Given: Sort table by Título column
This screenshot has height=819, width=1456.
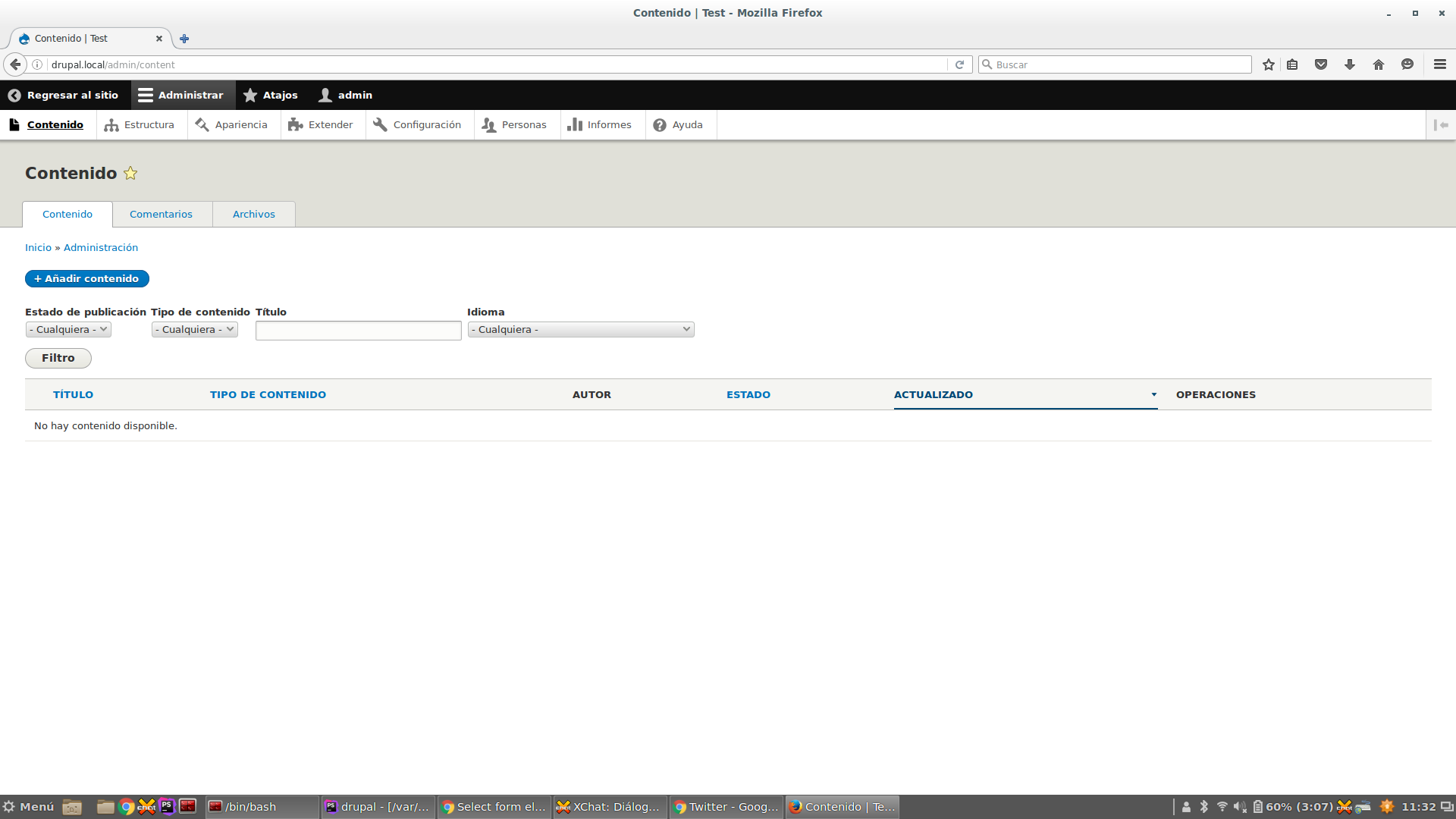Looking at the screenshot, I should [73, 395].
